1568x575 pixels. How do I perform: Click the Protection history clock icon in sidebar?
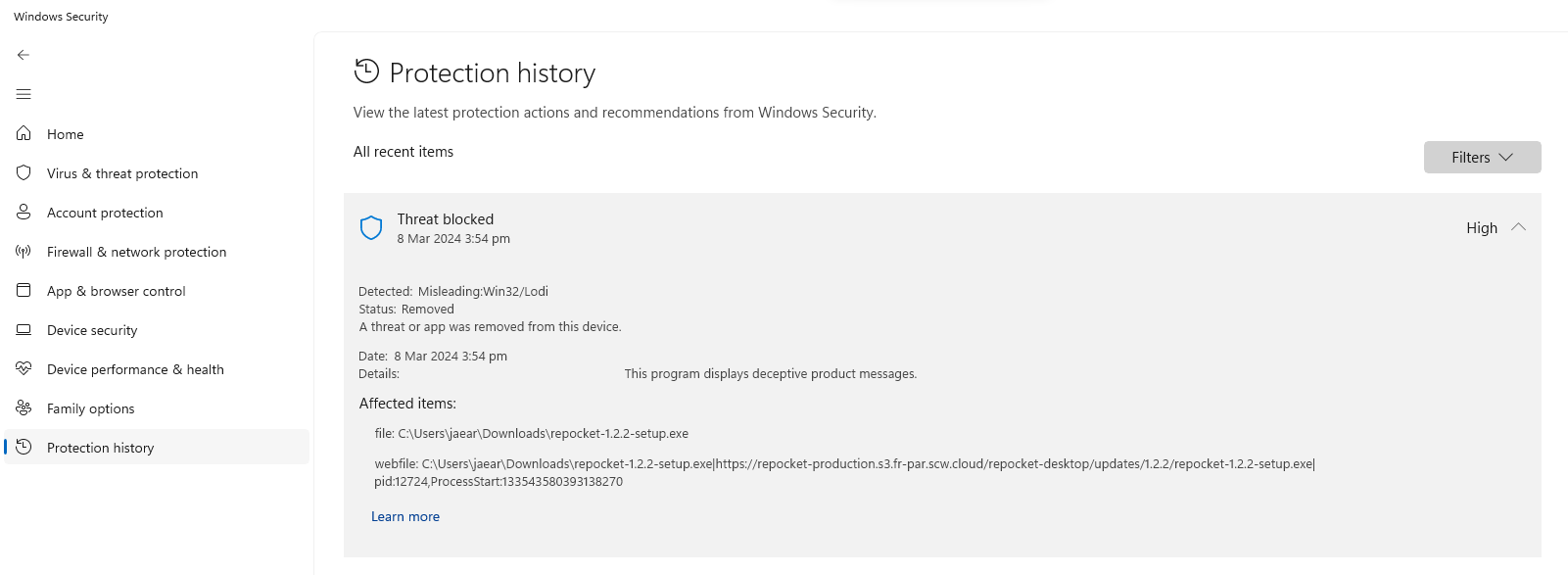click(x=24, y=447)
